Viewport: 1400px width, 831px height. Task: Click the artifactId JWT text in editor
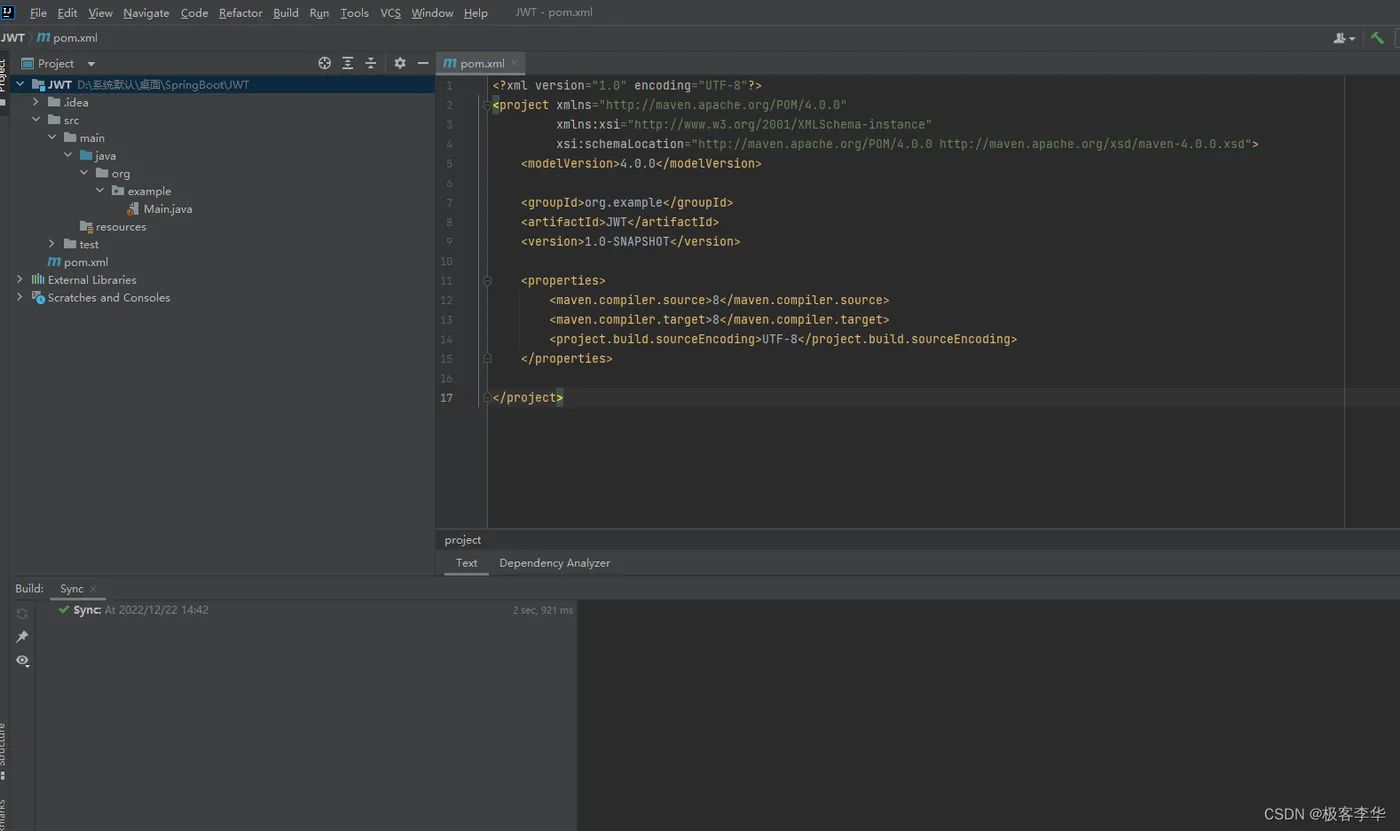(x=616, y=222)
